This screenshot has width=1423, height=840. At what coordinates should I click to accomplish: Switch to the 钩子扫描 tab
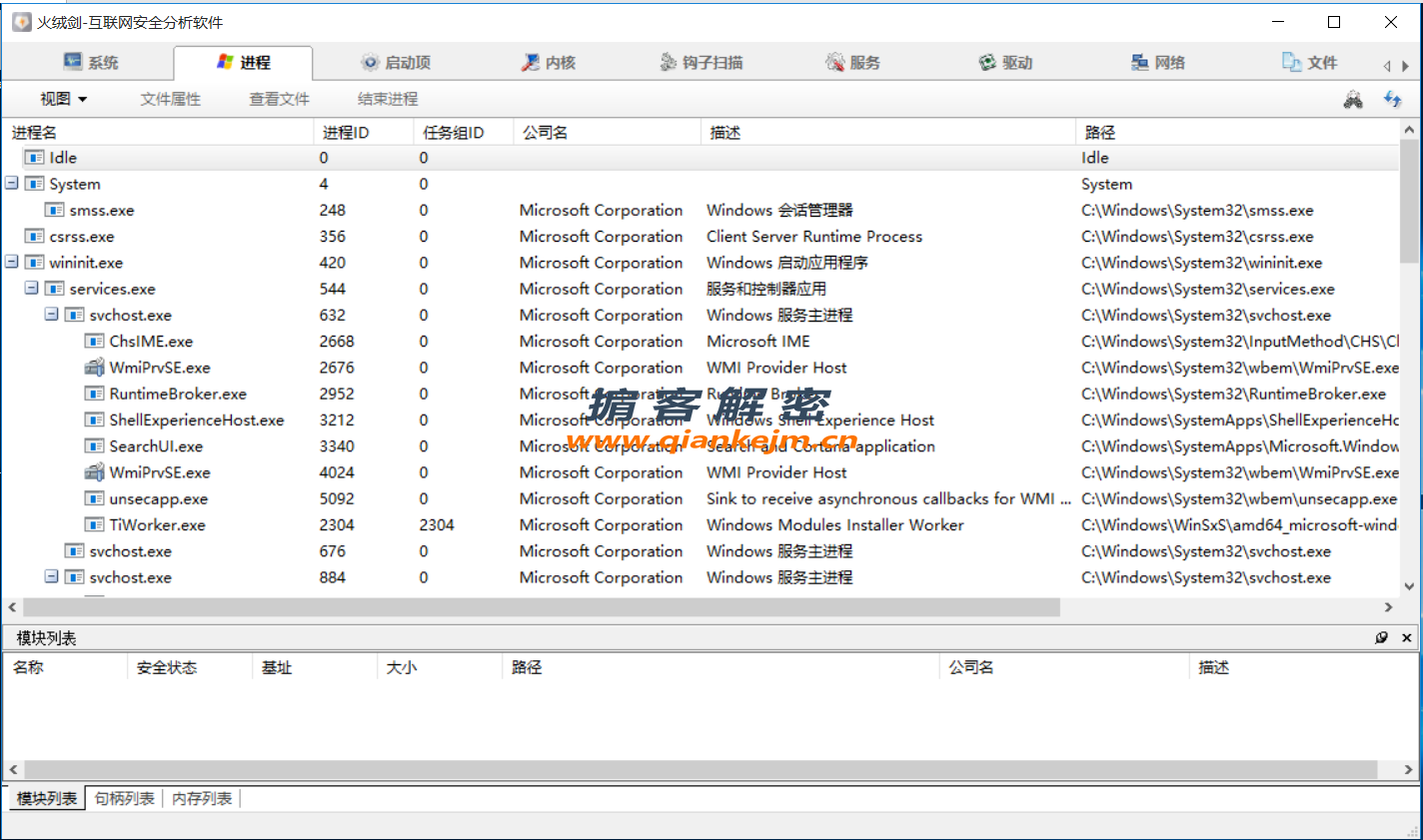click(702, 62)
